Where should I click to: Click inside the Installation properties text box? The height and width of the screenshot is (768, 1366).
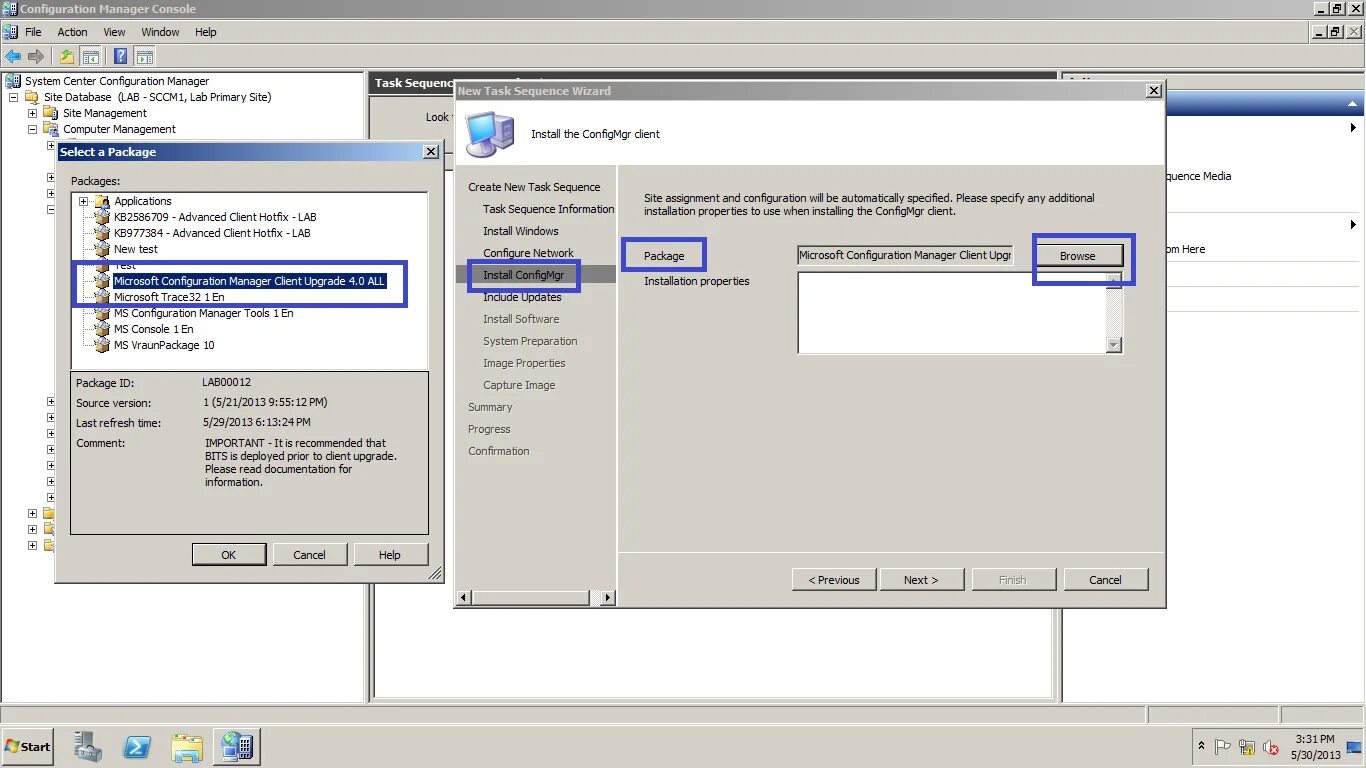951,313
